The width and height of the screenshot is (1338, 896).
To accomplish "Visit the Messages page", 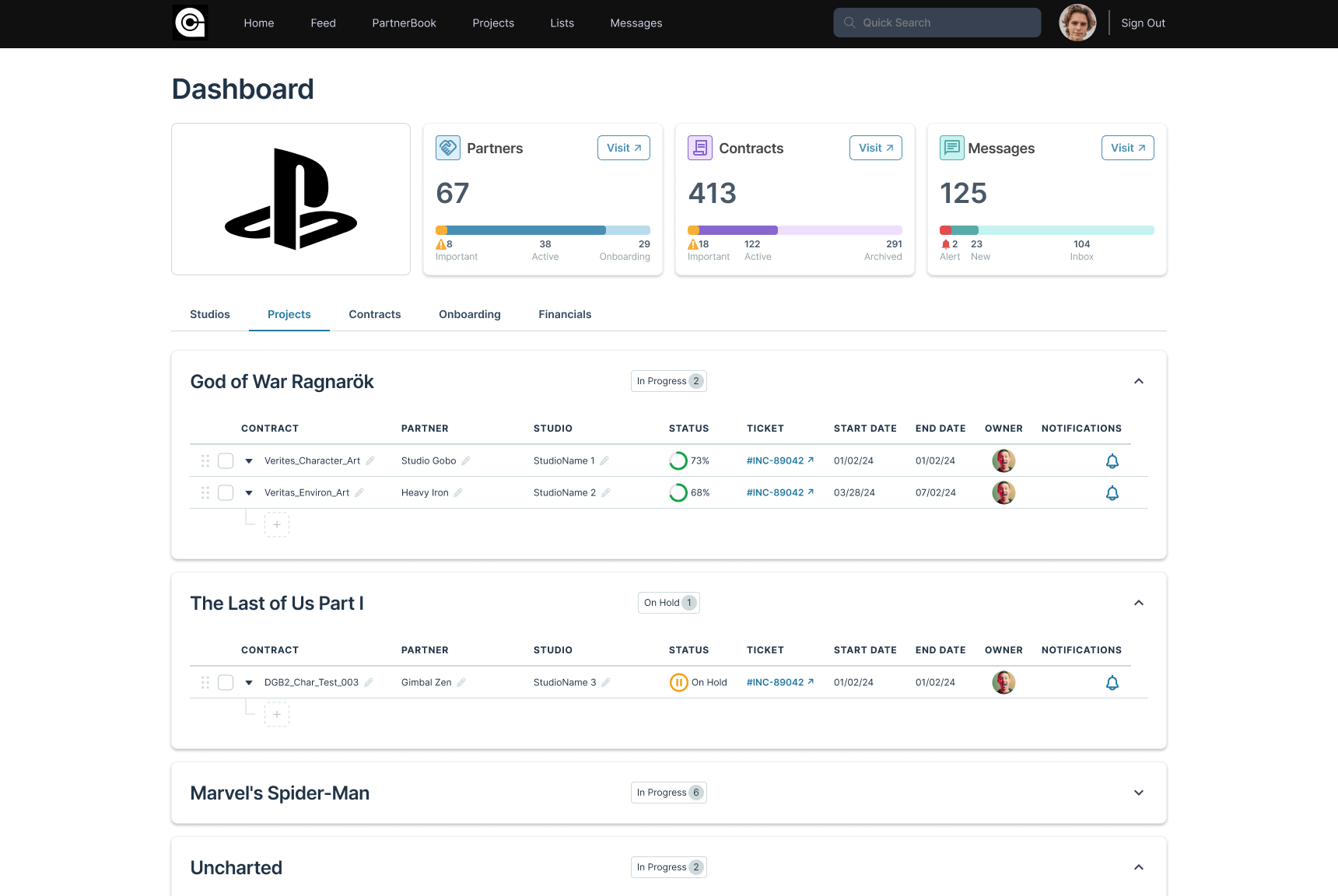I will point(1128,148).
